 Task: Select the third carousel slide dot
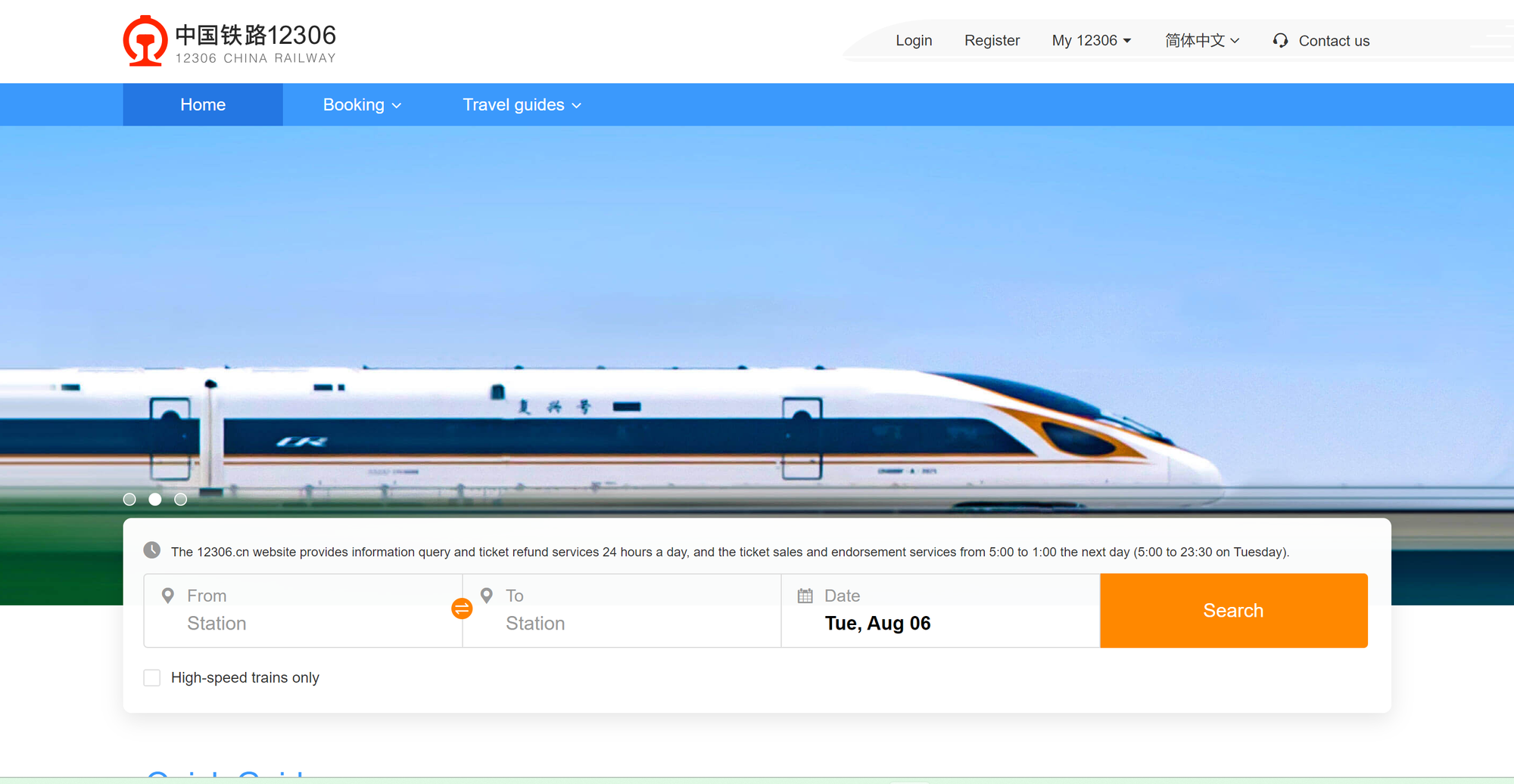click(x=180, y=499)
